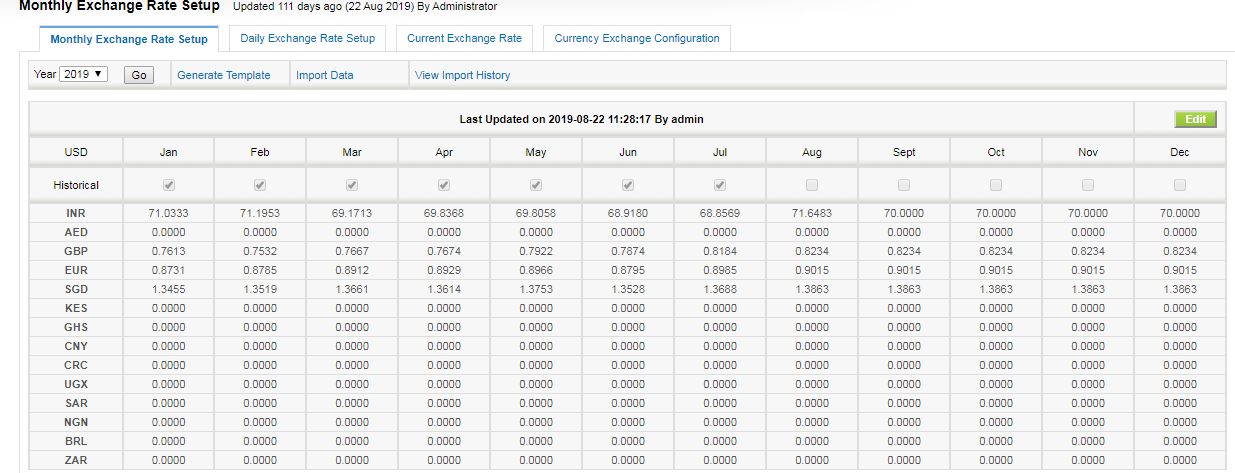Screen dimensions: 1235x473
Task: Toggle Historical checkbox for Jan
Action: [168, 185]
